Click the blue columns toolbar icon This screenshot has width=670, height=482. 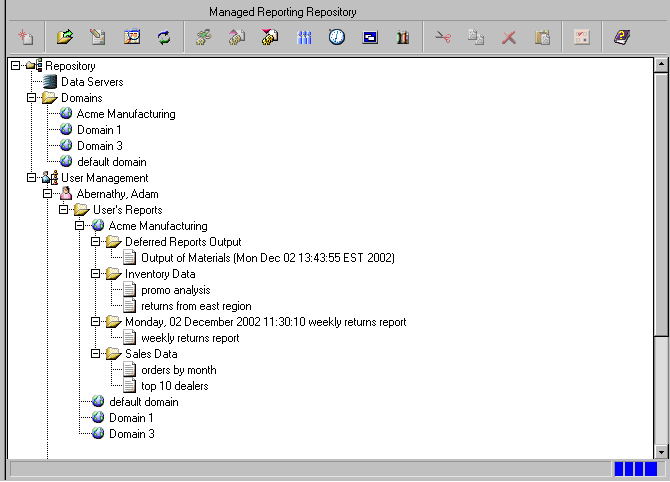click(304, 37)
